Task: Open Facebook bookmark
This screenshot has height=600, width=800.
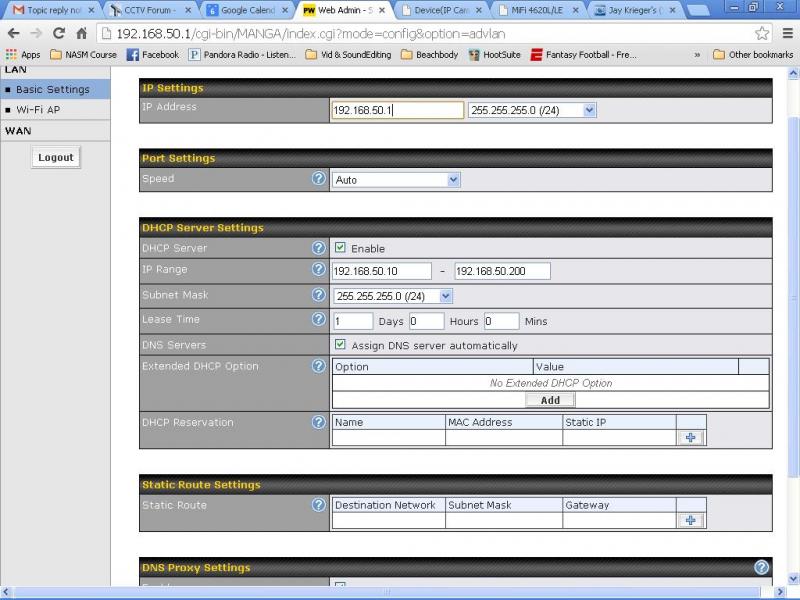Action: [153, 55]
